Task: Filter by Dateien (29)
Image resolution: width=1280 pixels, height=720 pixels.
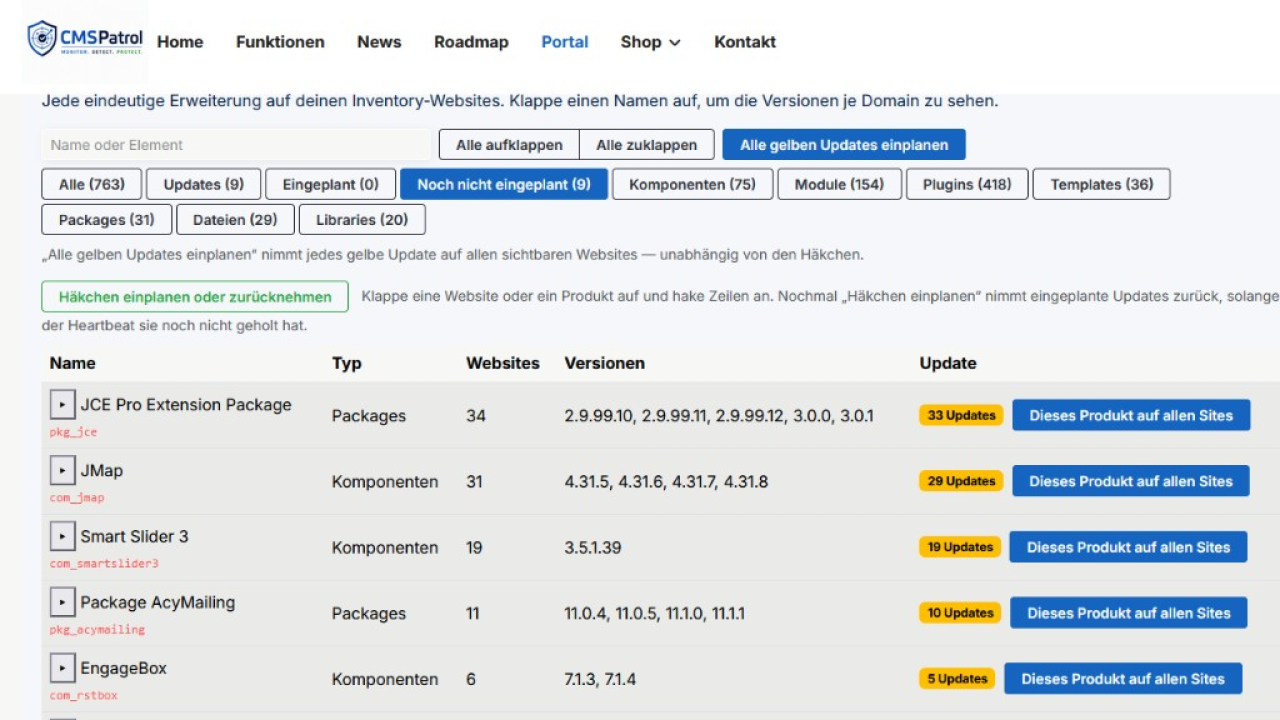Action: [x=235, y=220]
